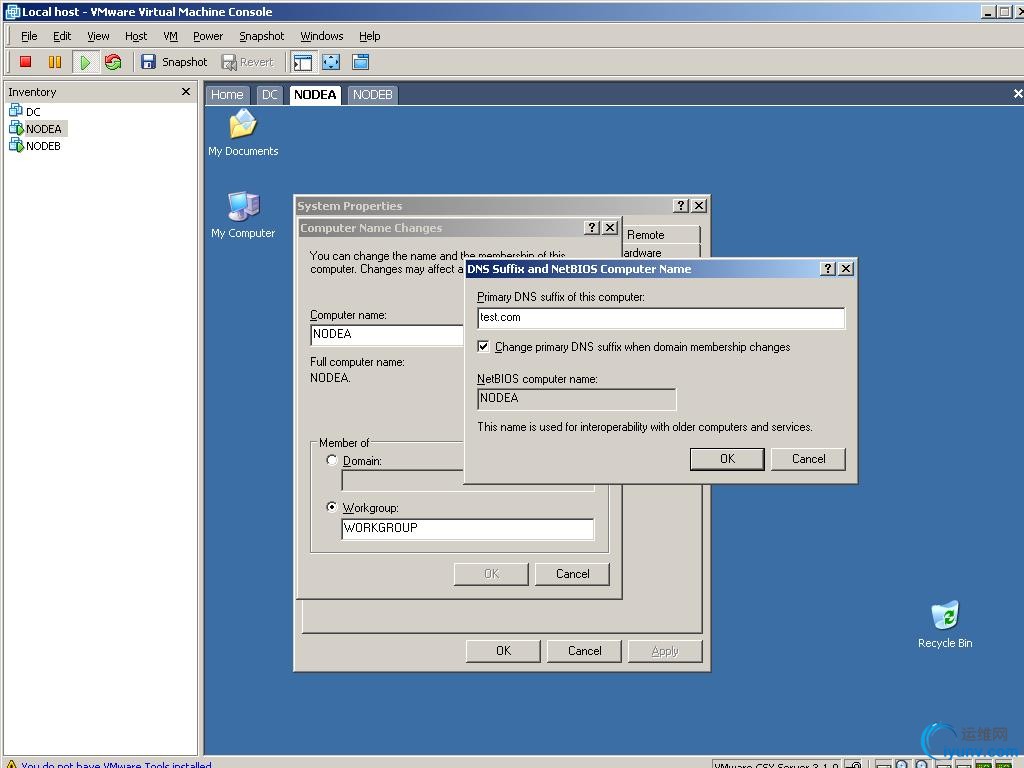Cancel the DNS Suffix and NetBIOS dialog
The height and width of the screenshot is (768, 1024).
point(808,459)
